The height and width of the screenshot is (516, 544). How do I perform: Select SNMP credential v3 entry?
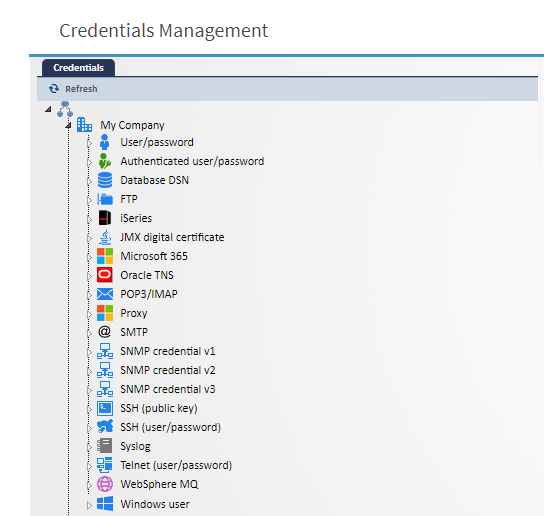tap(168, 389)
